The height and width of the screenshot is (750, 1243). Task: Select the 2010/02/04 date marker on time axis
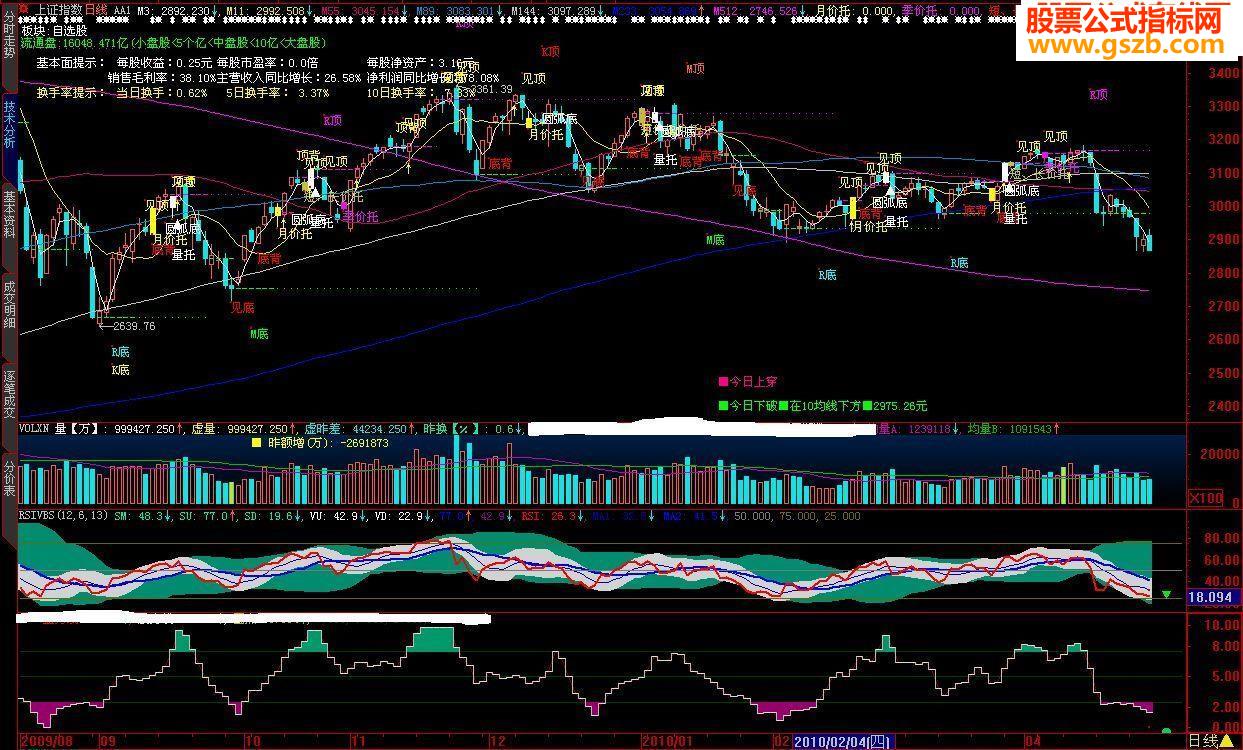tap(840, 742)
